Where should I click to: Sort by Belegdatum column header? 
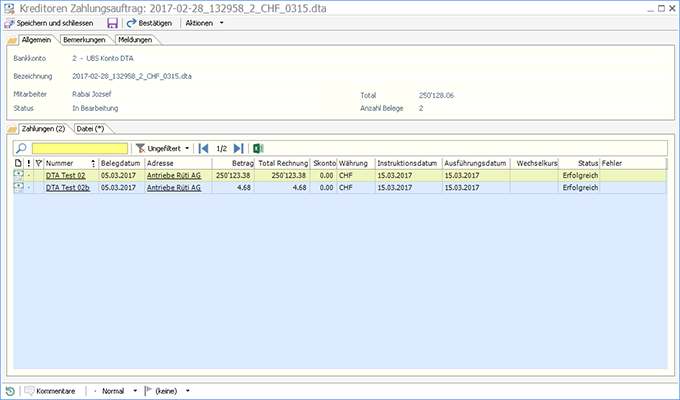121,164
